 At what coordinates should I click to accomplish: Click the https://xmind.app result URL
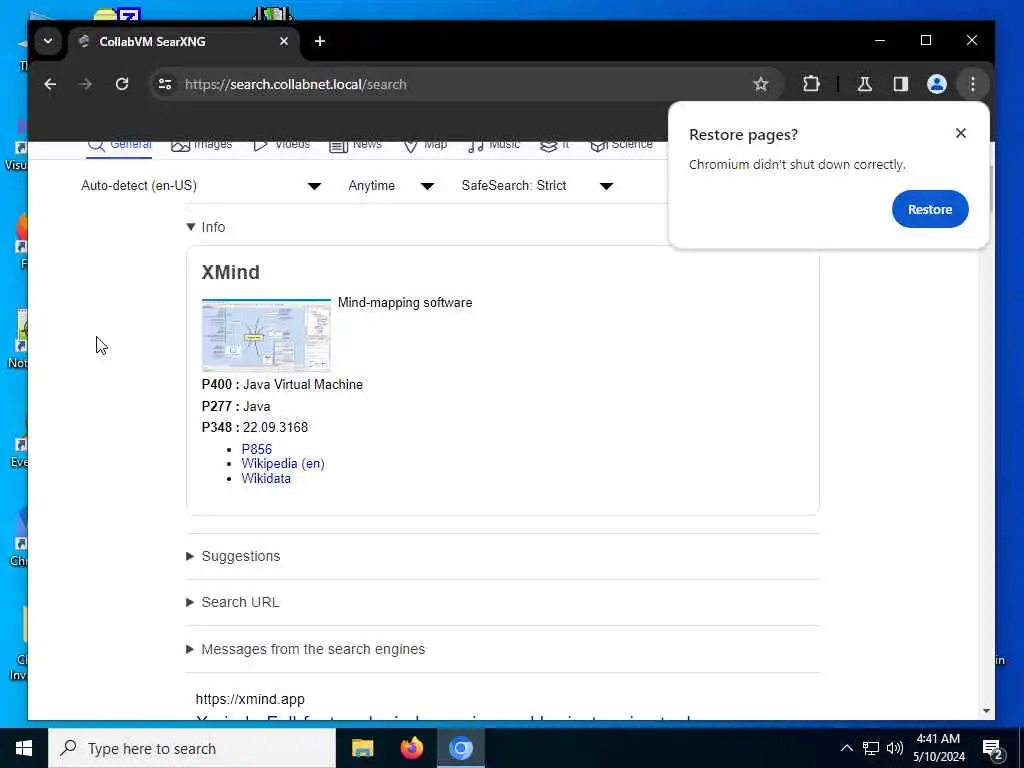coord(250,699)
